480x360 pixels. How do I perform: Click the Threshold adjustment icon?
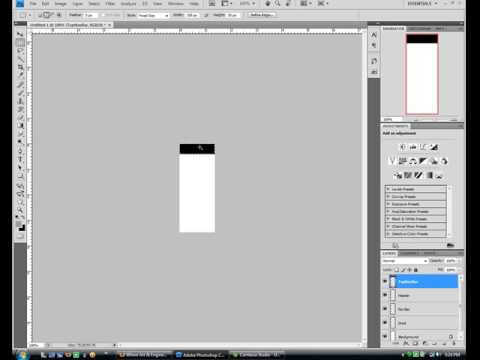[419, 175]
